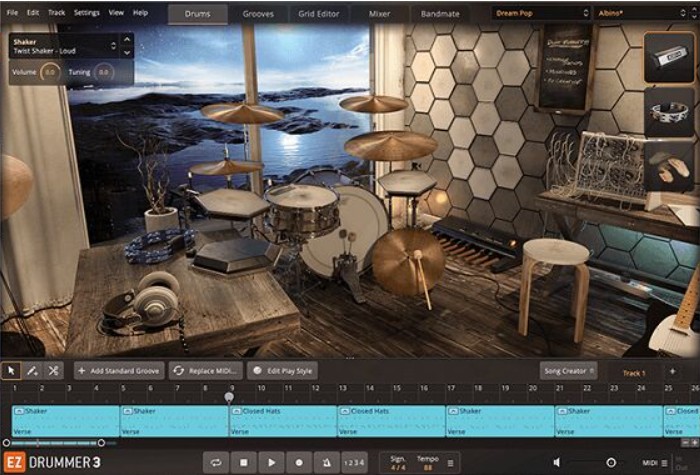Open the View menu
The image size is (700, 475).
coord(116,12)
